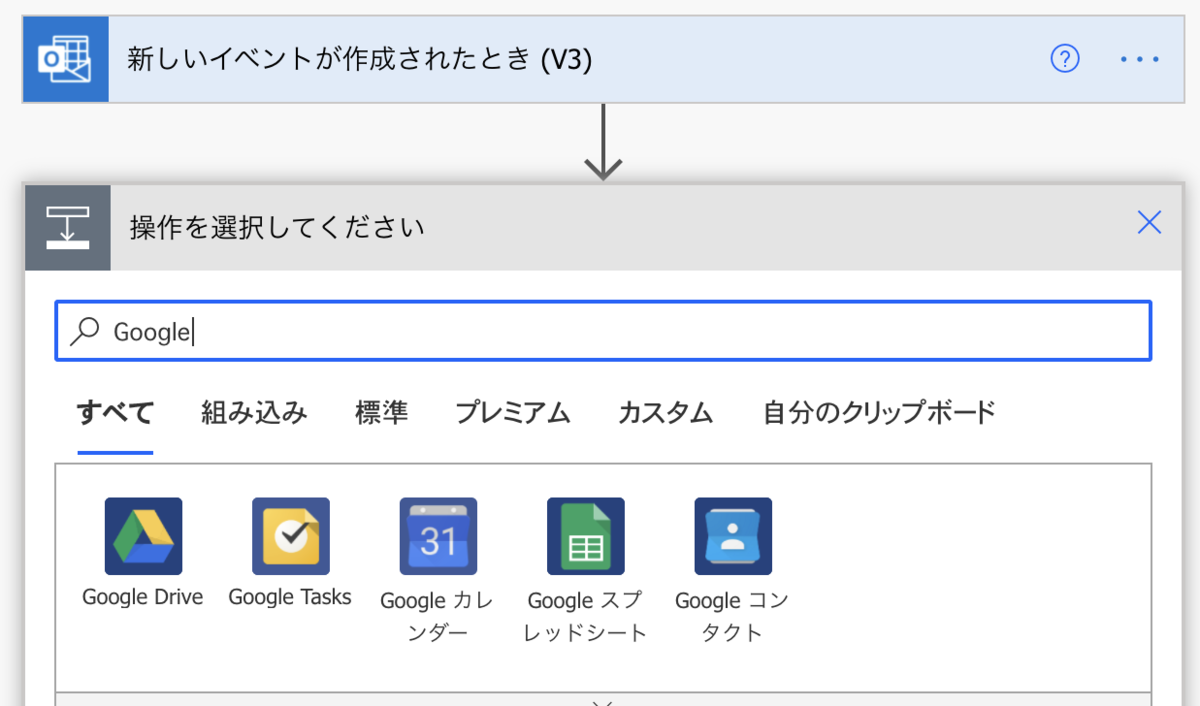Select the 自分のクリップボード tab

(x=878, y=413)
